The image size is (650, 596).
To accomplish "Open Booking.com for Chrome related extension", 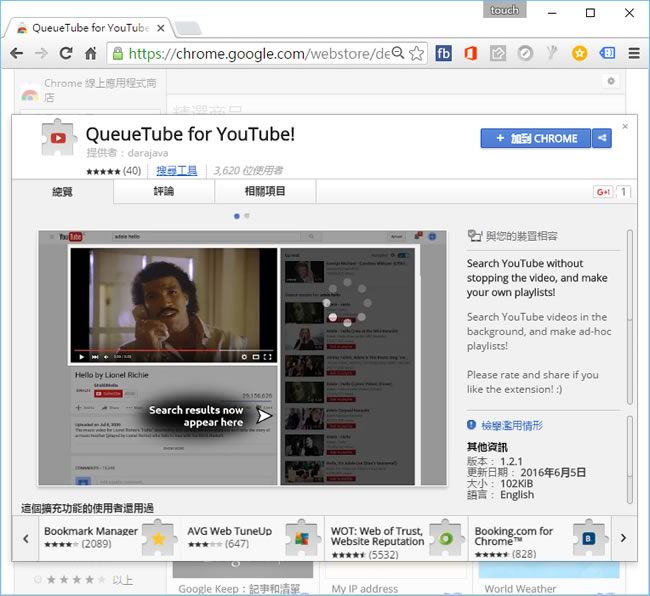I will click(540, 538).
